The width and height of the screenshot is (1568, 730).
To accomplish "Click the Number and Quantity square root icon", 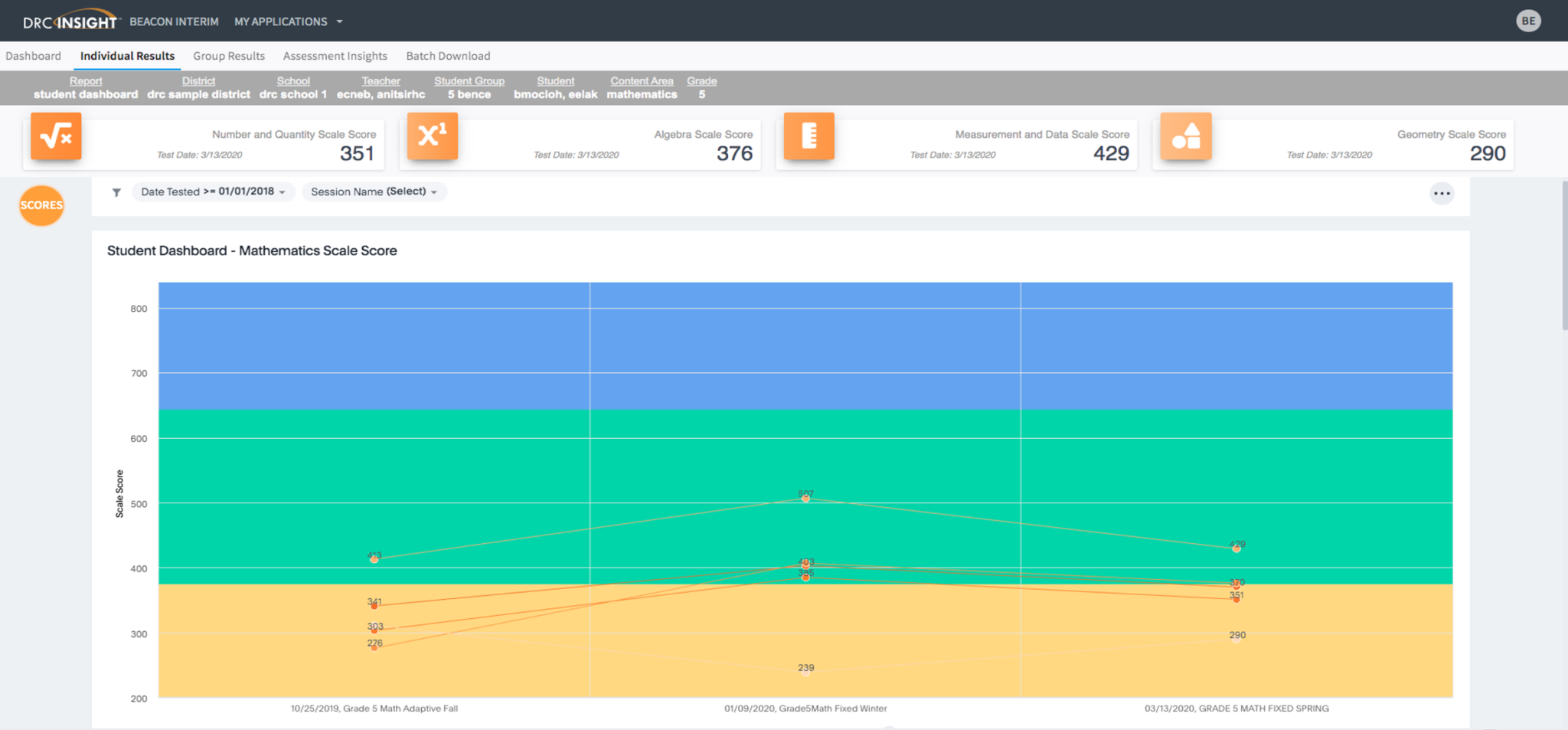I will 56,136.
